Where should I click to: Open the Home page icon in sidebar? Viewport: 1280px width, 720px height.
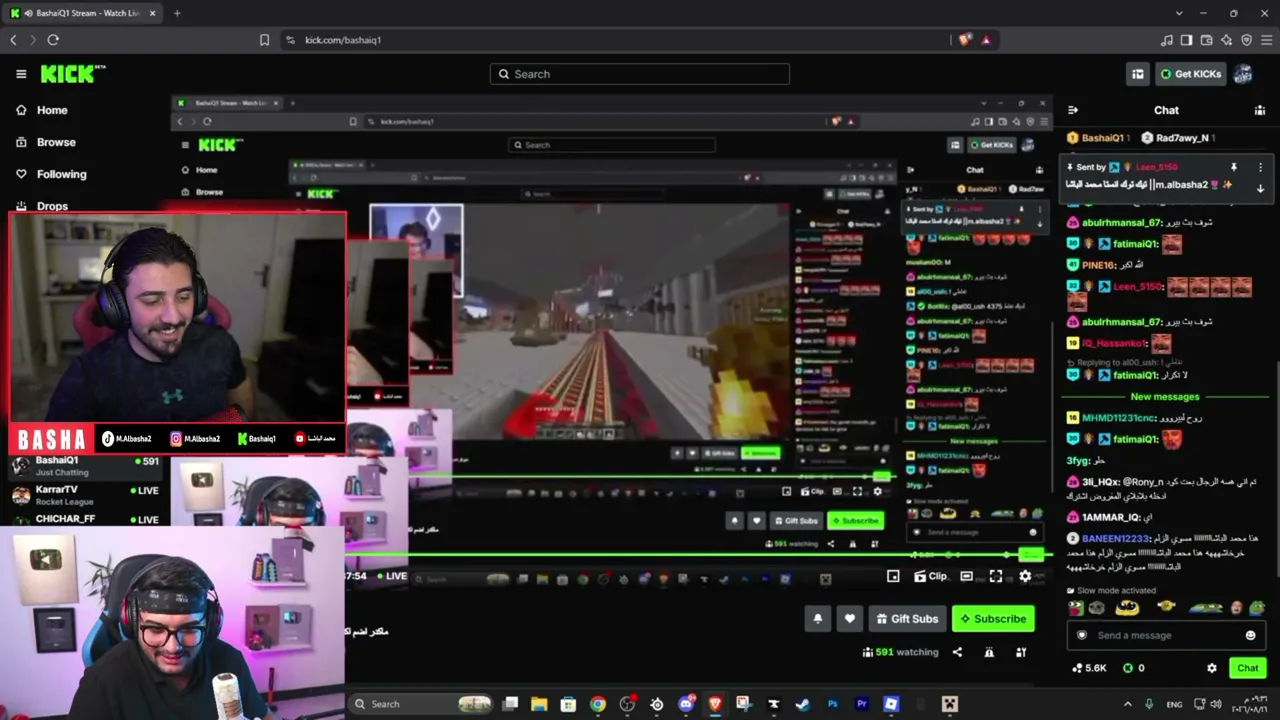click(x=21, y=110)
